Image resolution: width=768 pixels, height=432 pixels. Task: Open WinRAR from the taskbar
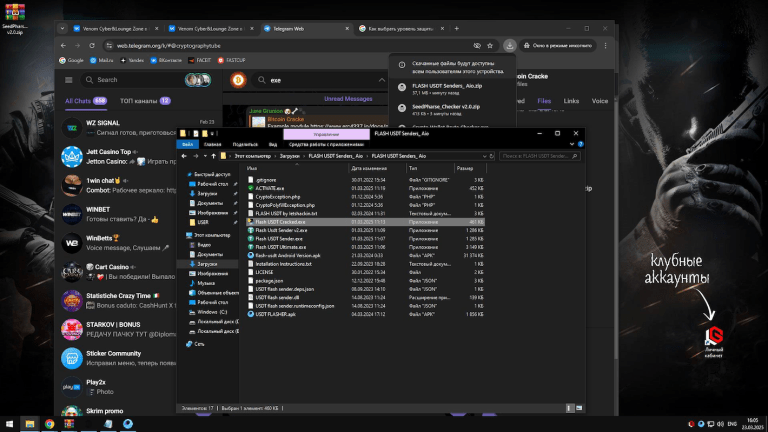tap(69, 424)
